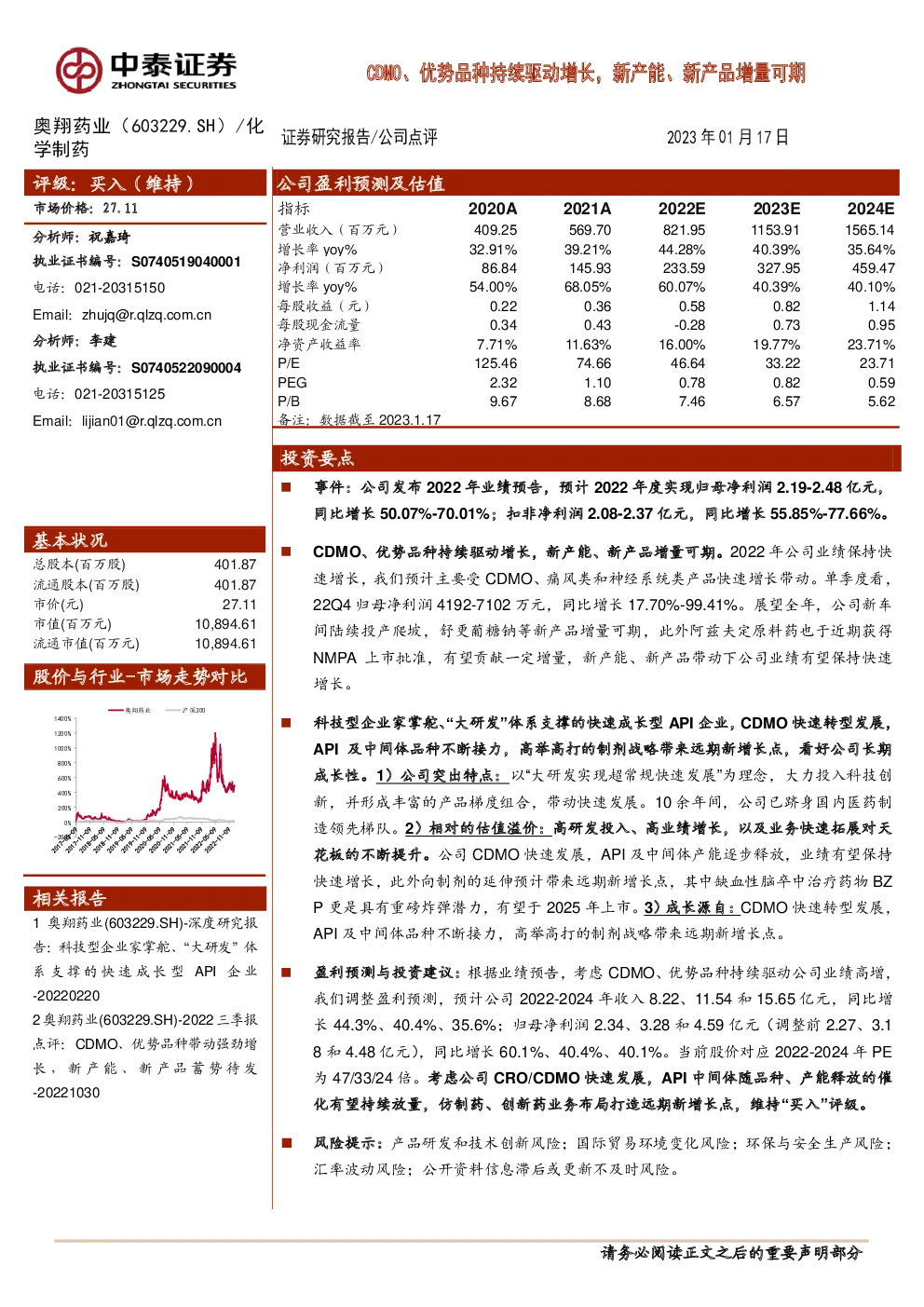
Task: Click underlined heading 3）成长源自
Action: [x=692, y=906]
